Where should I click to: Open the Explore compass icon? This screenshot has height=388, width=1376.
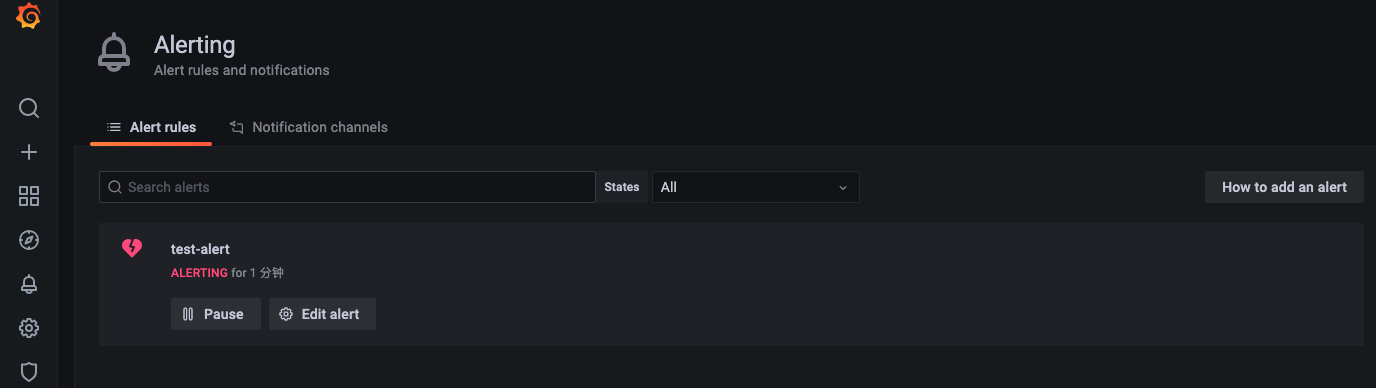[x=29, y=240]
